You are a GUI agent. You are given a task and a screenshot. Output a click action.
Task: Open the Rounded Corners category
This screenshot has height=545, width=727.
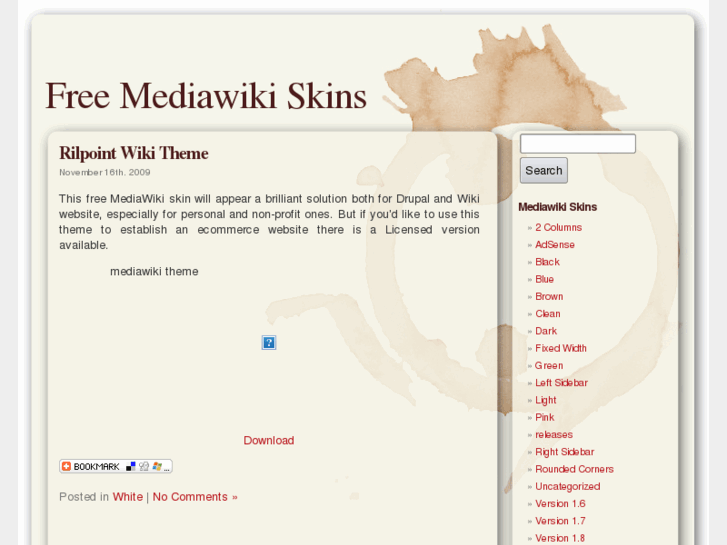574,469
